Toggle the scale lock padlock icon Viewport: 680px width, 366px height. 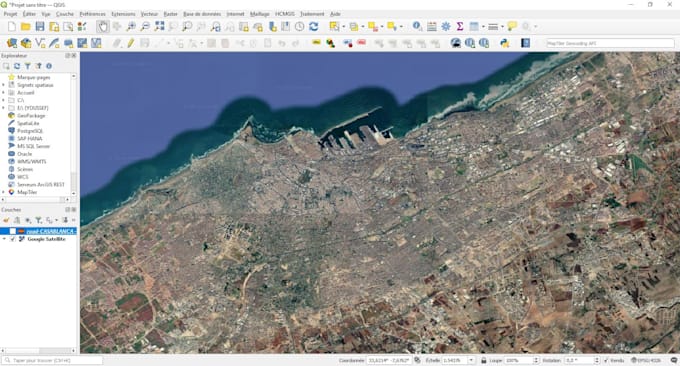[x=484, y=360]
